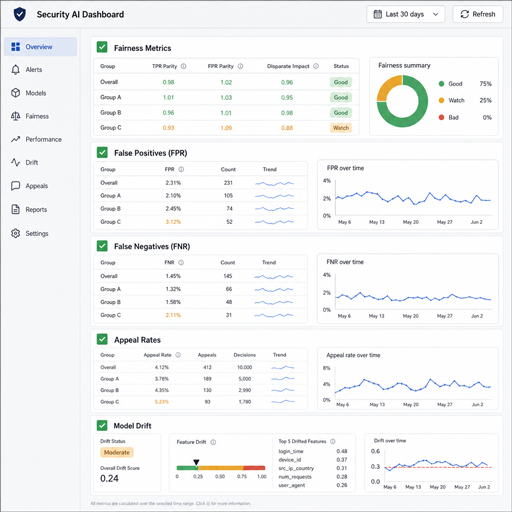Image resolution: width=512 pixels, height=512 pixels.
Task: Toggle the Appeal Rates checkbox
Action: (x=102, y=339)
